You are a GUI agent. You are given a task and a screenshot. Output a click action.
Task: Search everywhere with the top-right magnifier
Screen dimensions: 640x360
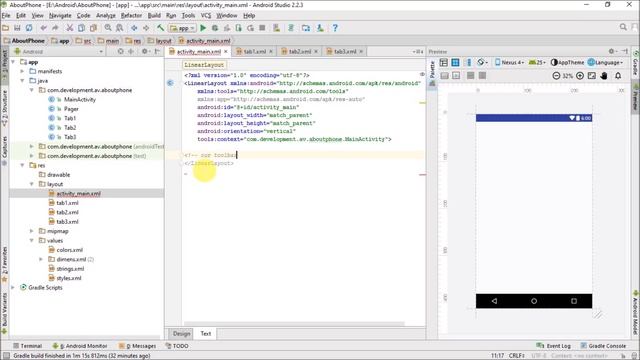pos(623,27)
